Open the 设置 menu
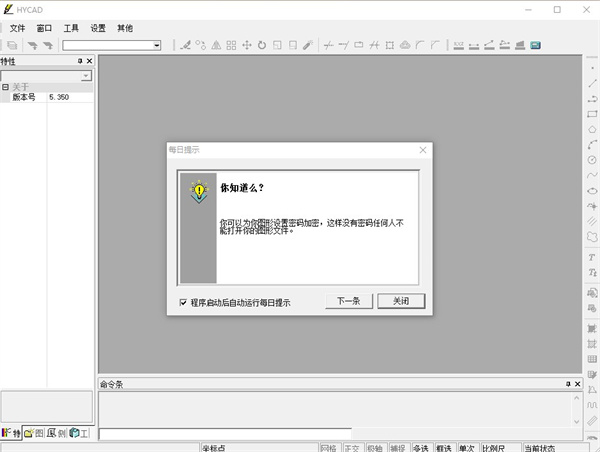The image size is (600, 452). (x=98, y=28)
